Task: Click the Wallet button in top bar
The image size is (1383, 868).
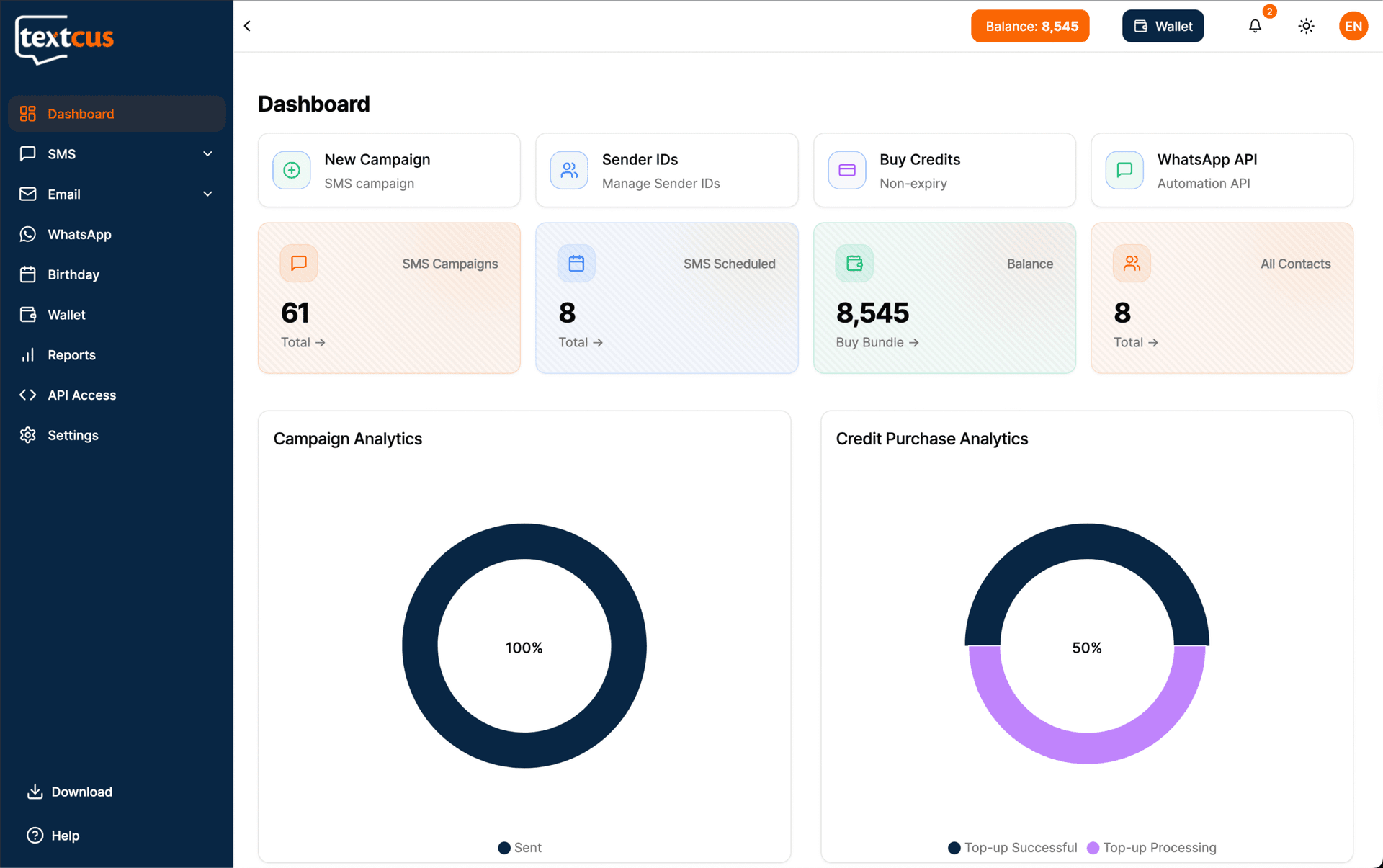Action: click(x=1162, y=25)
